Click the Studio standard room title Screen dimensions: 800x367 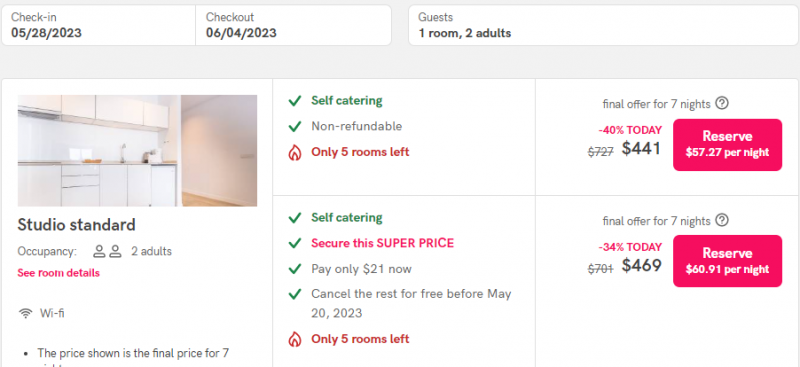pos(77,225)
